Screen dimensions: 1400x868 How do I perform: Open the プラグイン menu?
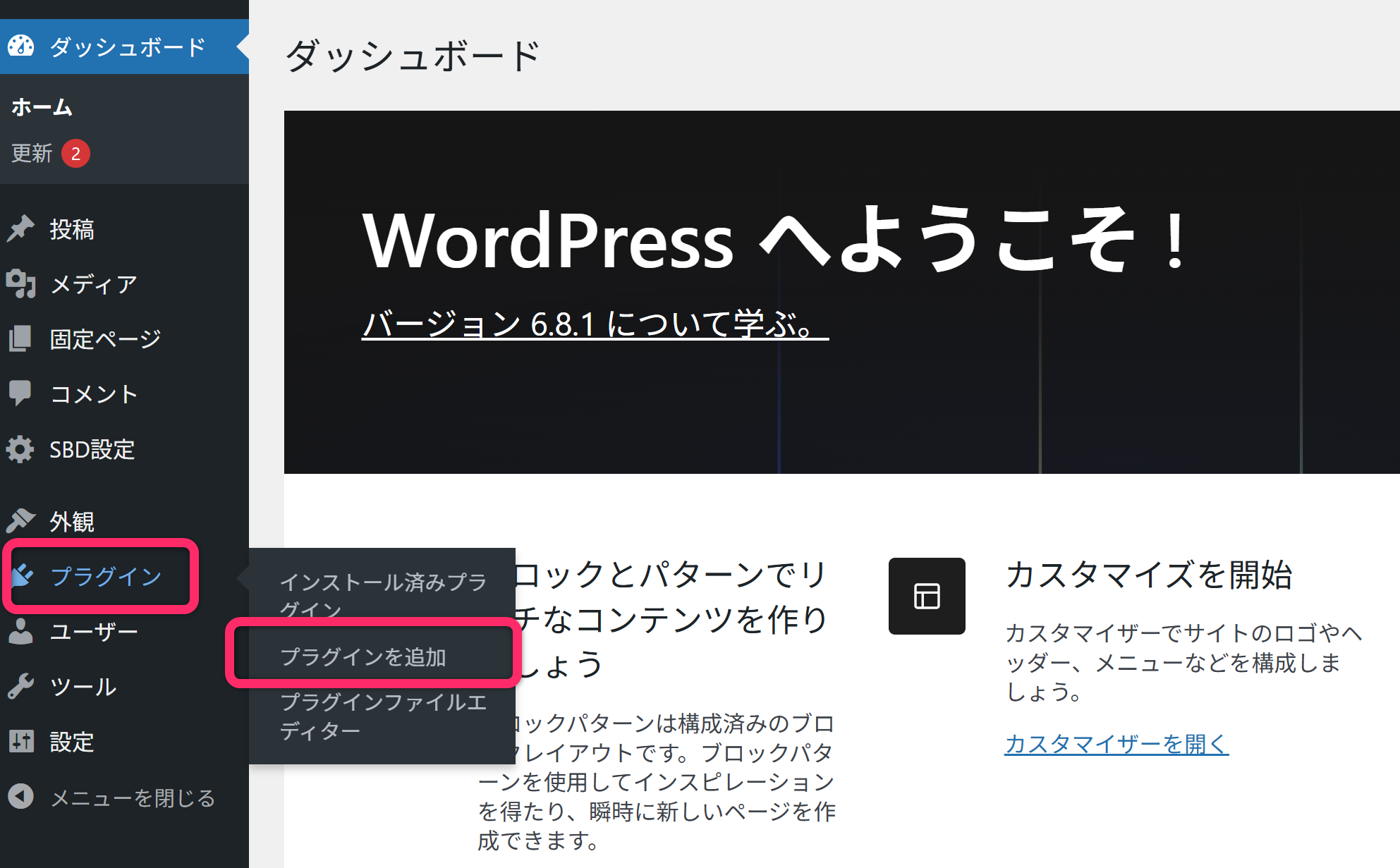(124, 576)
